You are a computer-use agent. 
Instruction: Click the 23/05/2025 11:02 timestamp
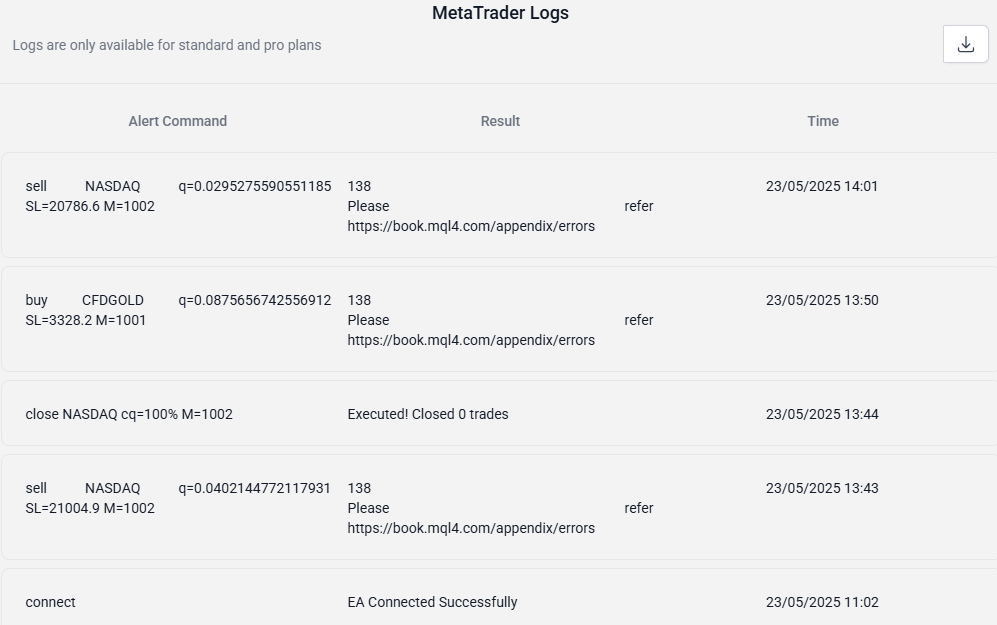point(822,602)
